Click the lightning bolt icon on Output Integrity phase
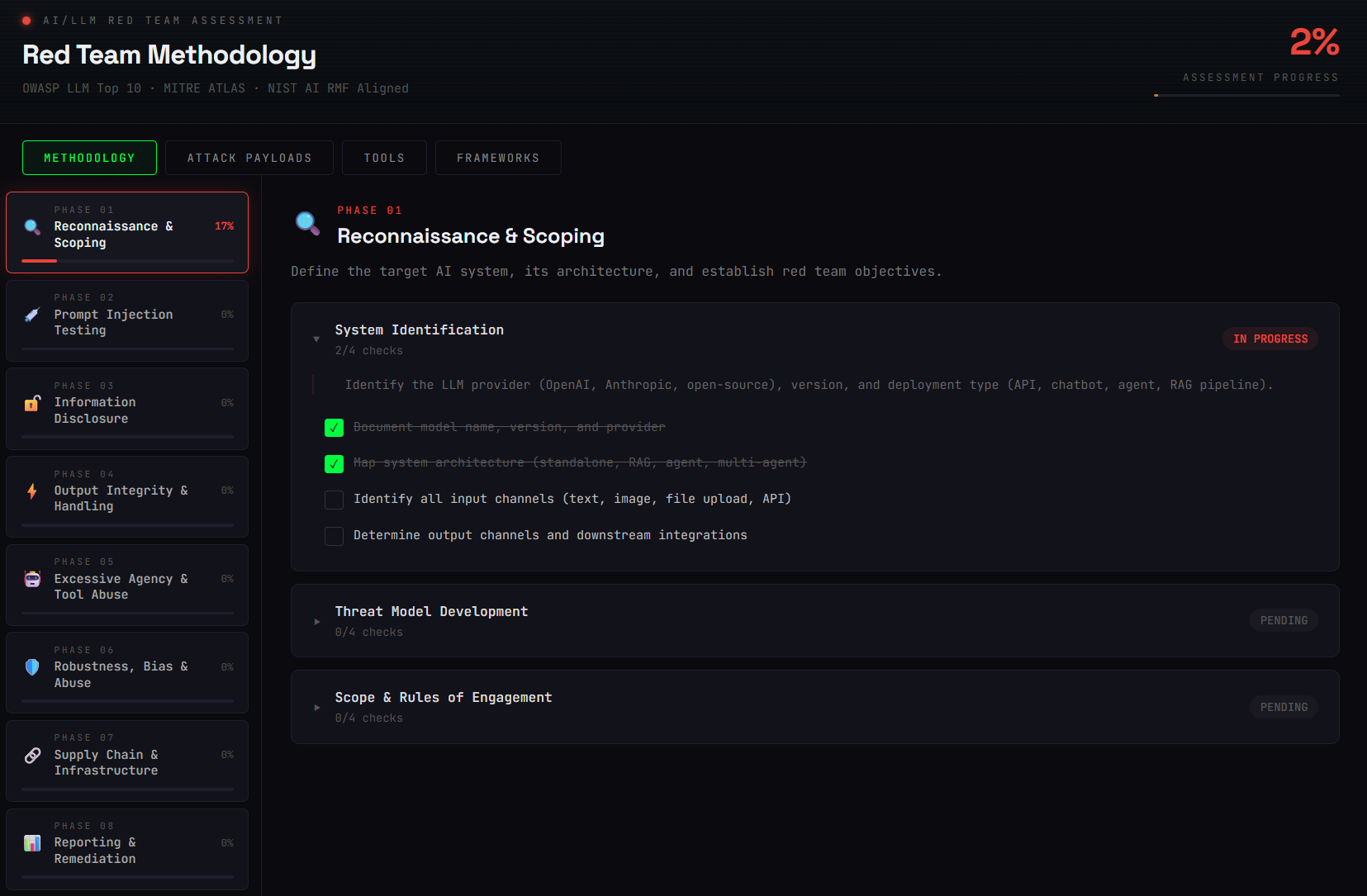Viewport: 1367px width, 896px height. 31,491
